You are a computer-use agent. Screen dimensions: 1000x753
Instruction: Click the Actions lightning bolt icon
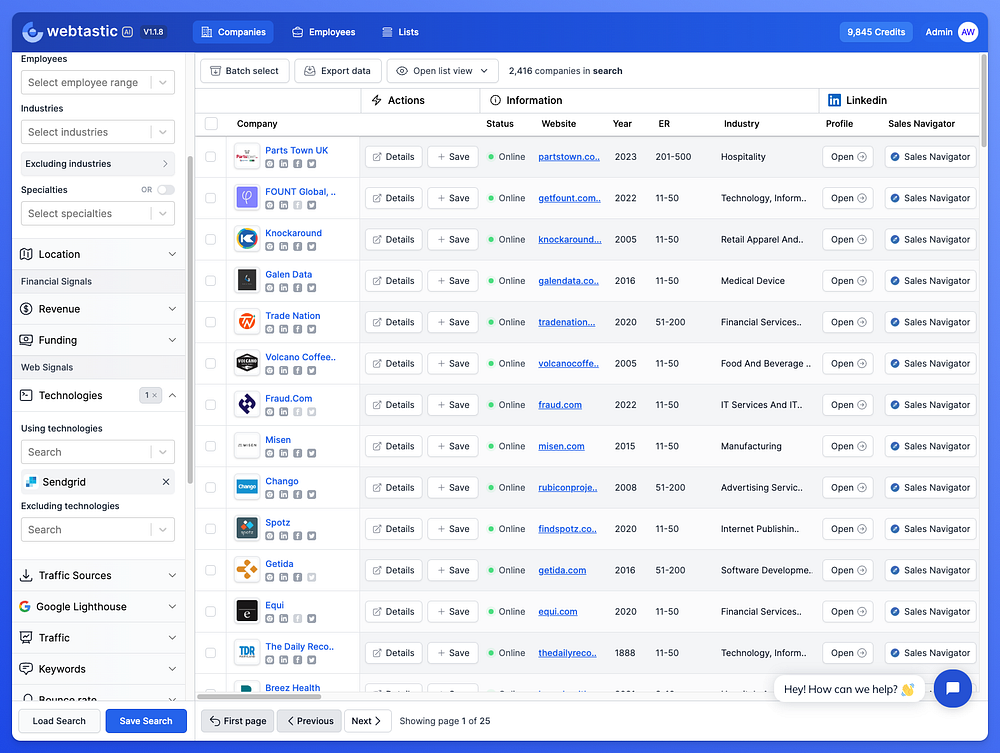pos(376,100)
